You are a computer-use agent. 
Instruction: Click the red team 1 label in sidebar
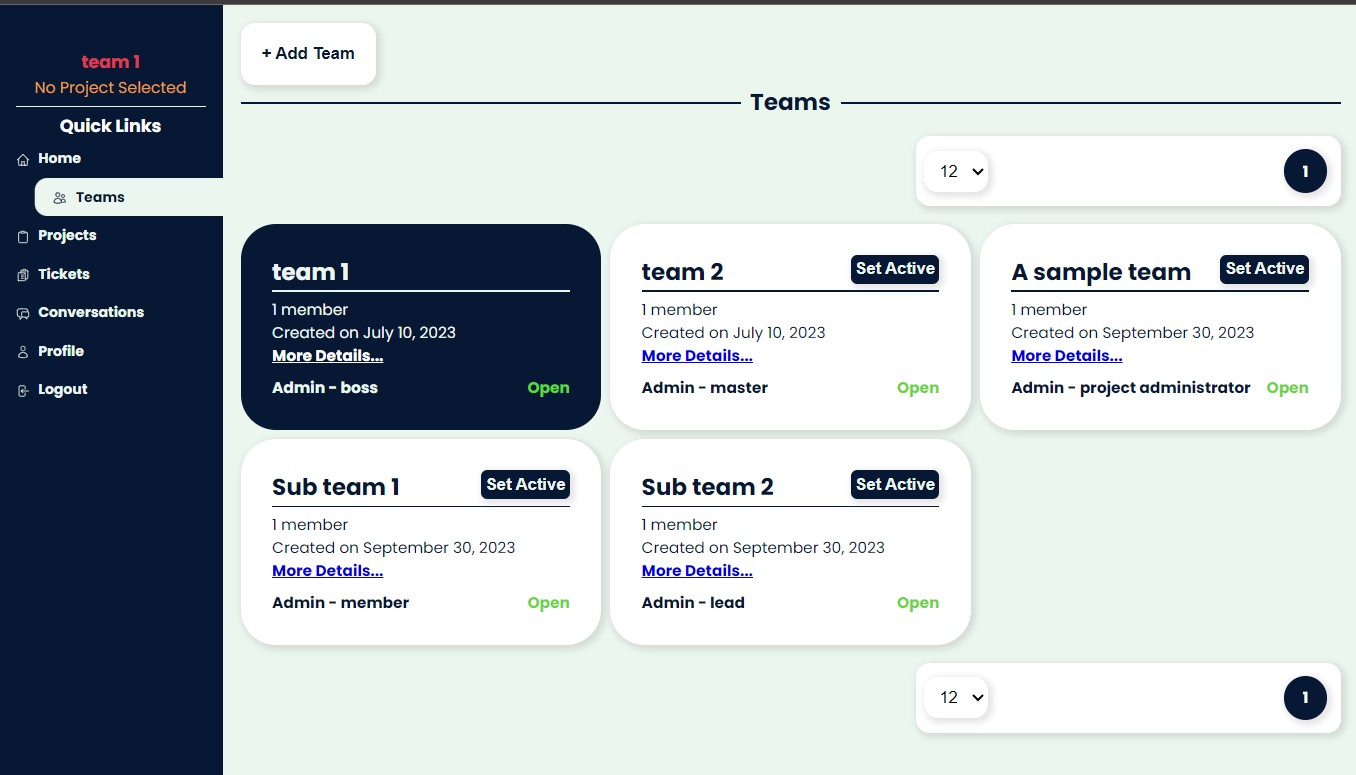pyautogui.click(x=110, y=62)
